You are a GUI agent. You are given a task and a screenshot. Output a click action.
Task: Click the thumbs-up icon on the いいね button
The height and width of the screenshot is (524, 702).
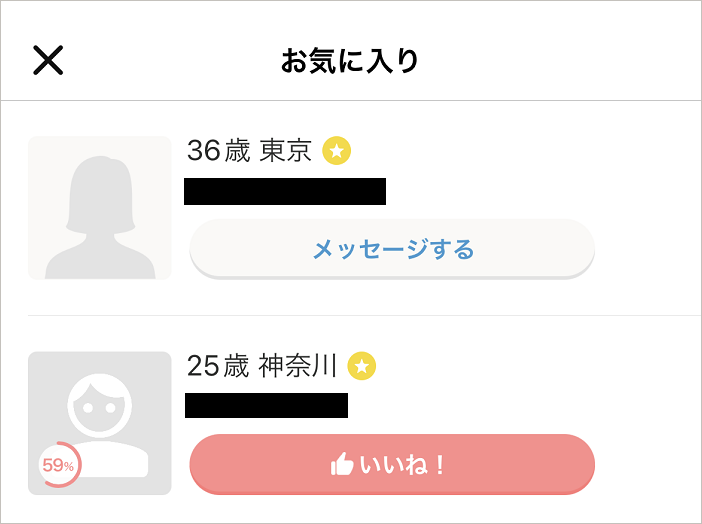342,464
